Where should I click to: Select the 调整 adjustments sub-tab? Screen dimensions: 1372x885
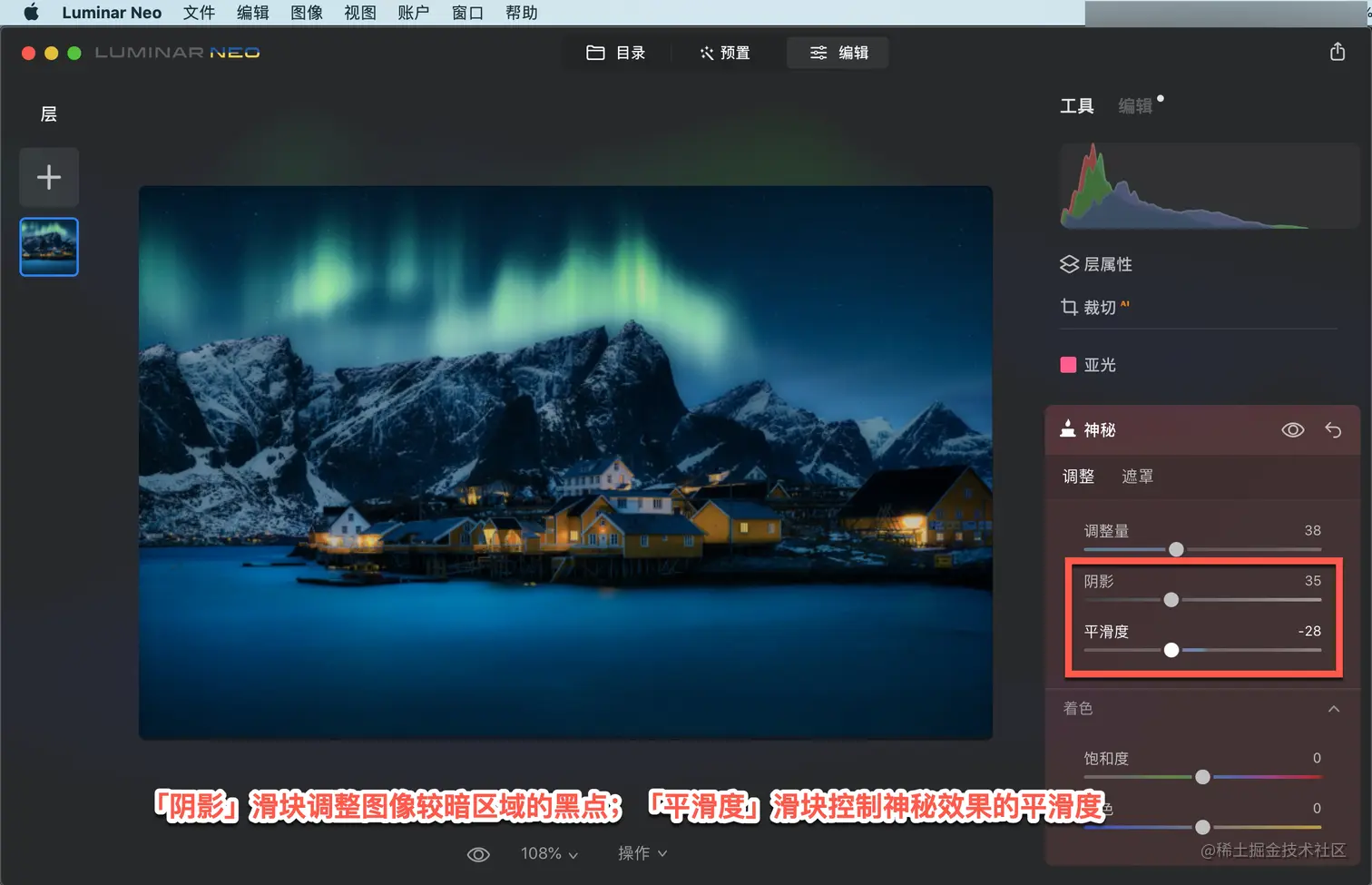tap(1079, 477)
